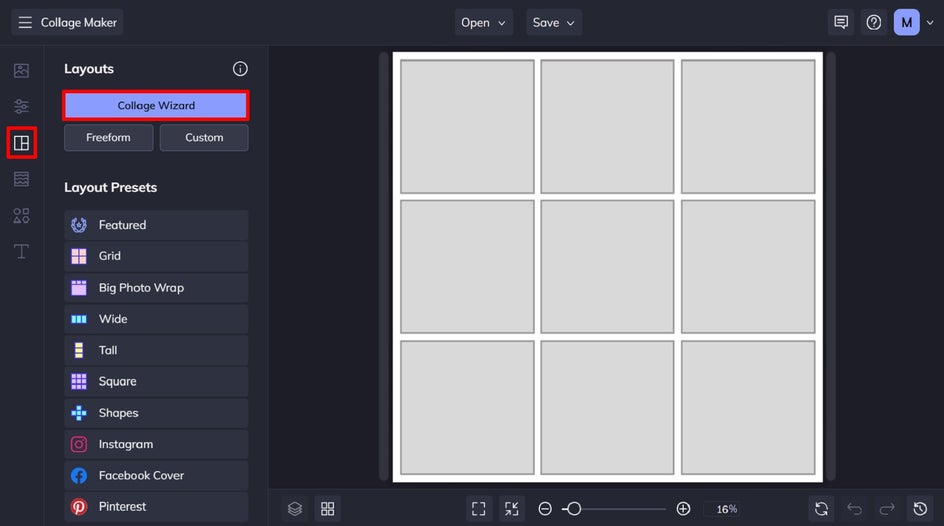The image size is (944, 526).
Task: Select the Layouts sidebar icon
Action: [x=21, y=143]
